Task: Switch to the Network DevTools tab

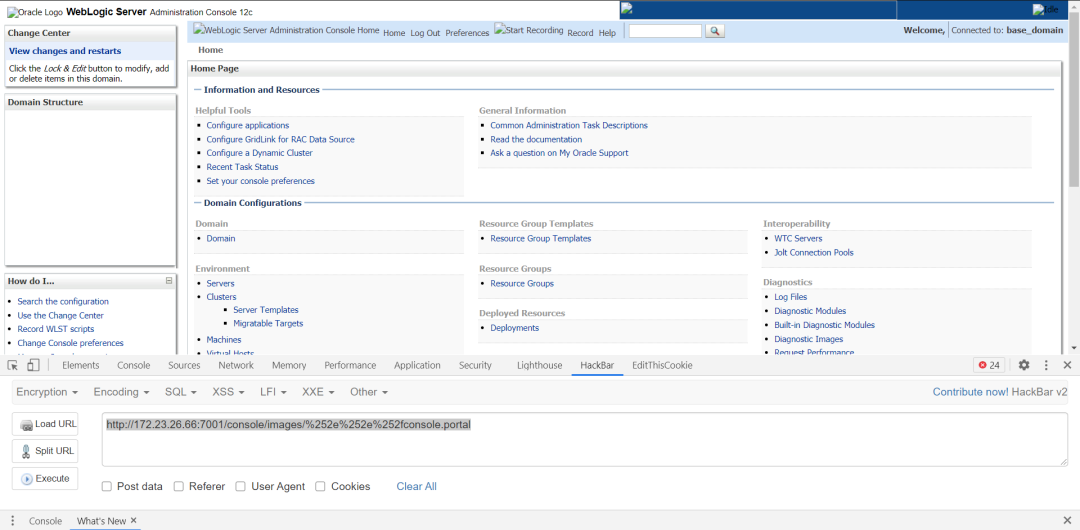Action: [x=236, y=365]
